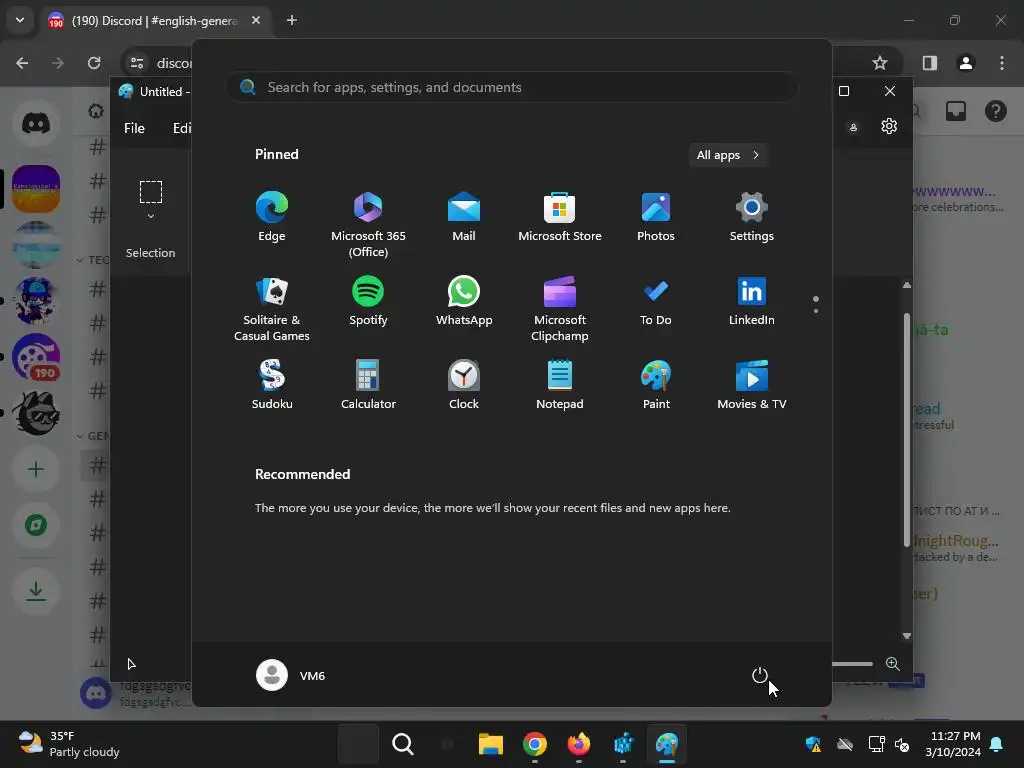Click the Power button in Start menu
1024x768 pixels.
(x=760, y=675)
